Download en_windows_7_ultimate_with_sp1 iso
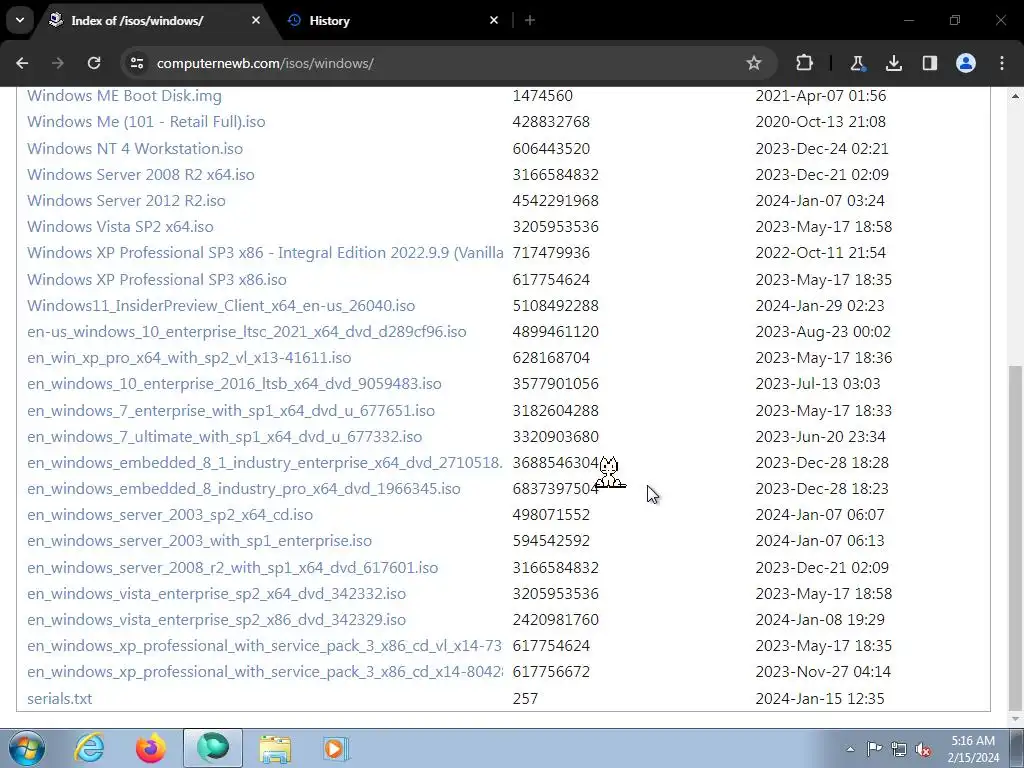Image resolution: width=1024 pixels, height=768 pixels. click(225, 438)
